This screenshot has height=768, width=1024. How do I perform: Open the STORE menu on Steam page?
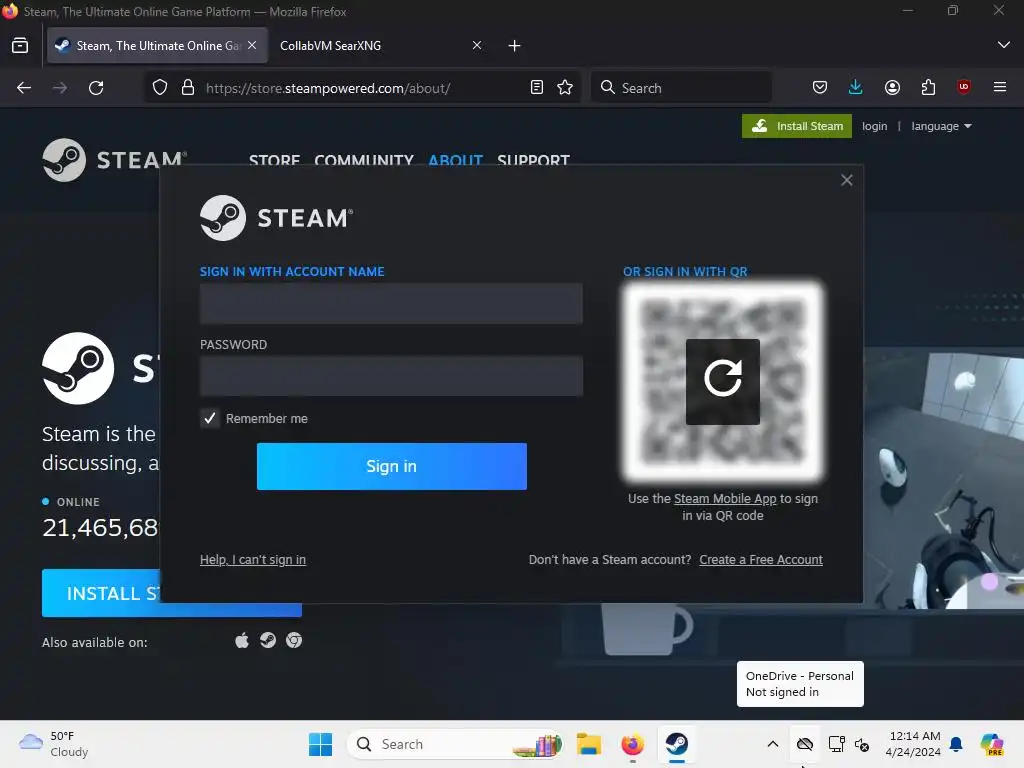[x=274, y=160]
